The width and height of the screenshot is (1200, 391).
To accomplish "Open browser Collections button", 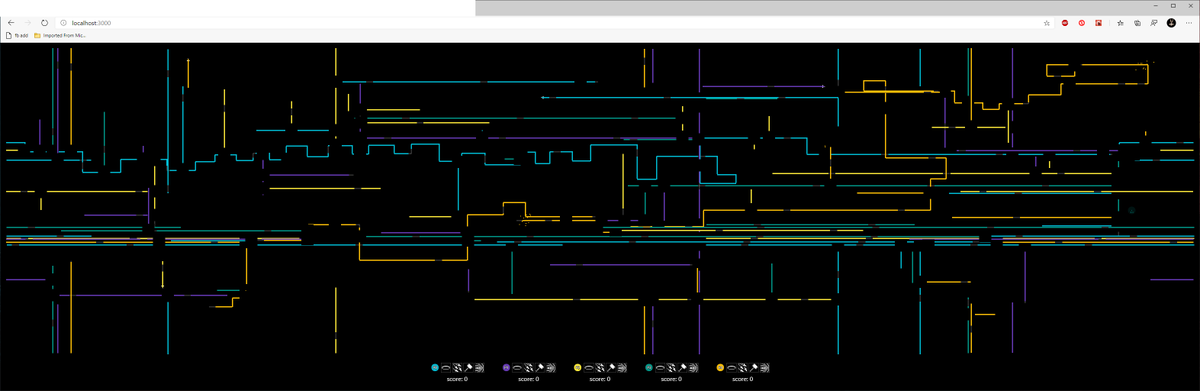I will click(x=1138, y=23).
